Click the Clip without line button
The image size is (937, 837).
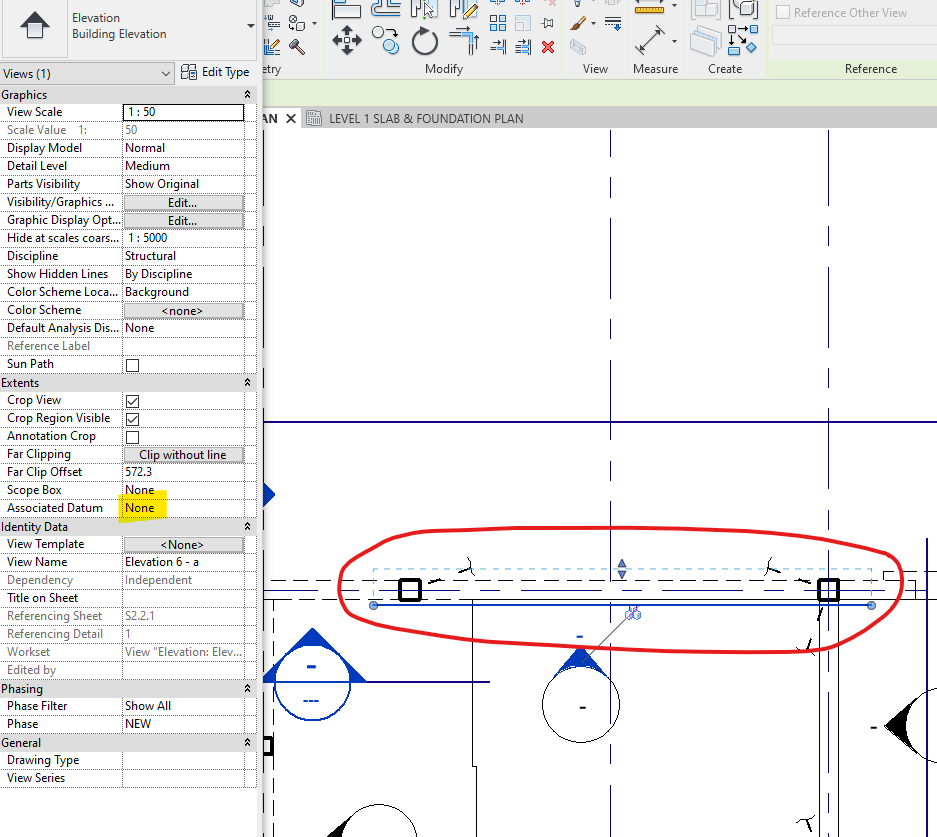point(183,453)
